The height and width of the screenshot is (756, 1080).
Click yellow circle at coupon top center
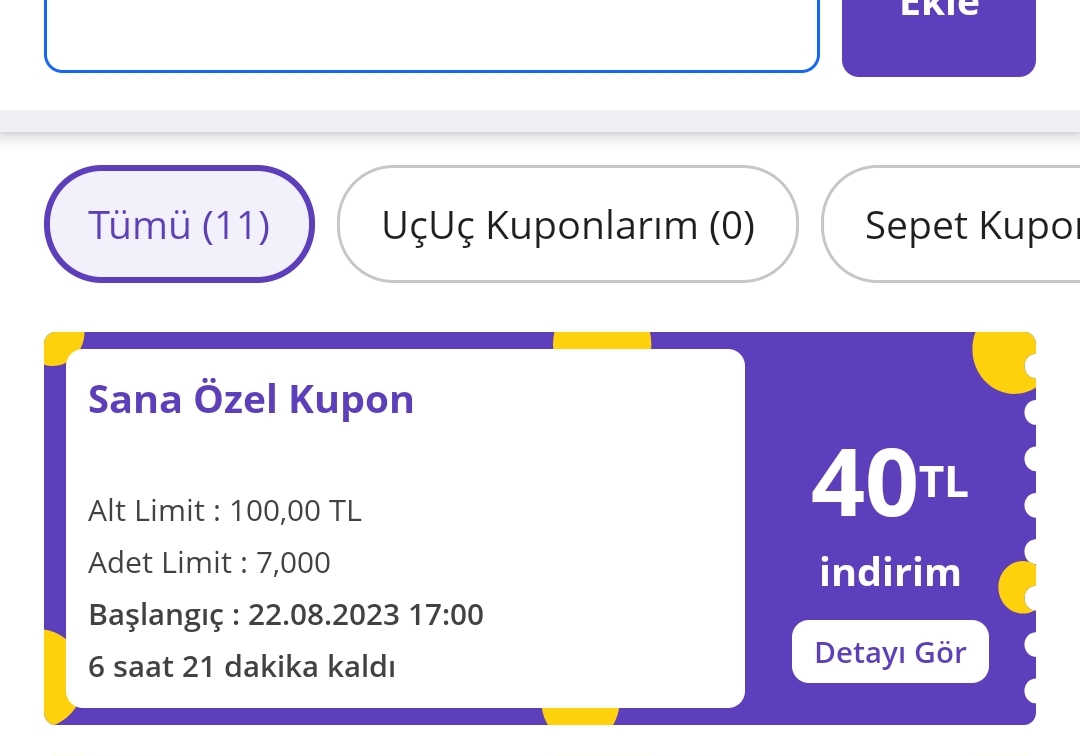(601, 340)
